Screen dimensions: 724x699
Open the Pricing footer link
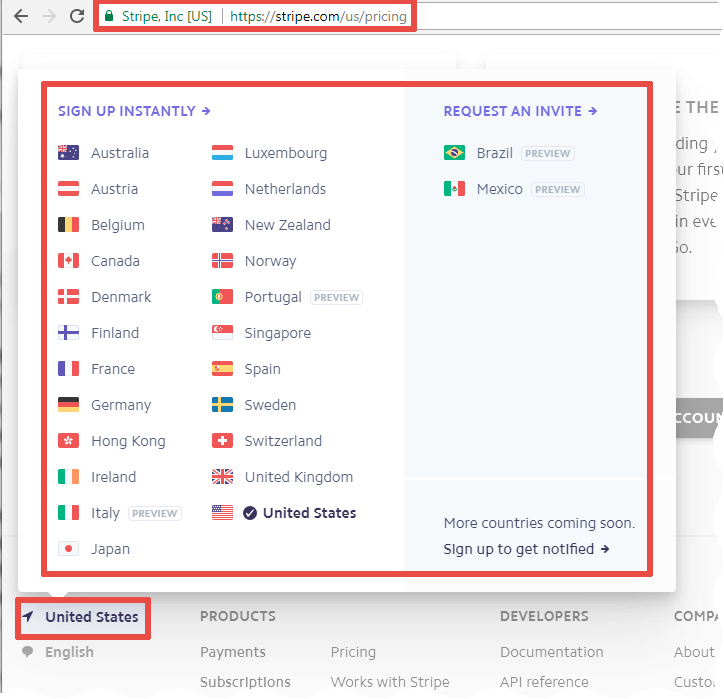pos(353,652)
